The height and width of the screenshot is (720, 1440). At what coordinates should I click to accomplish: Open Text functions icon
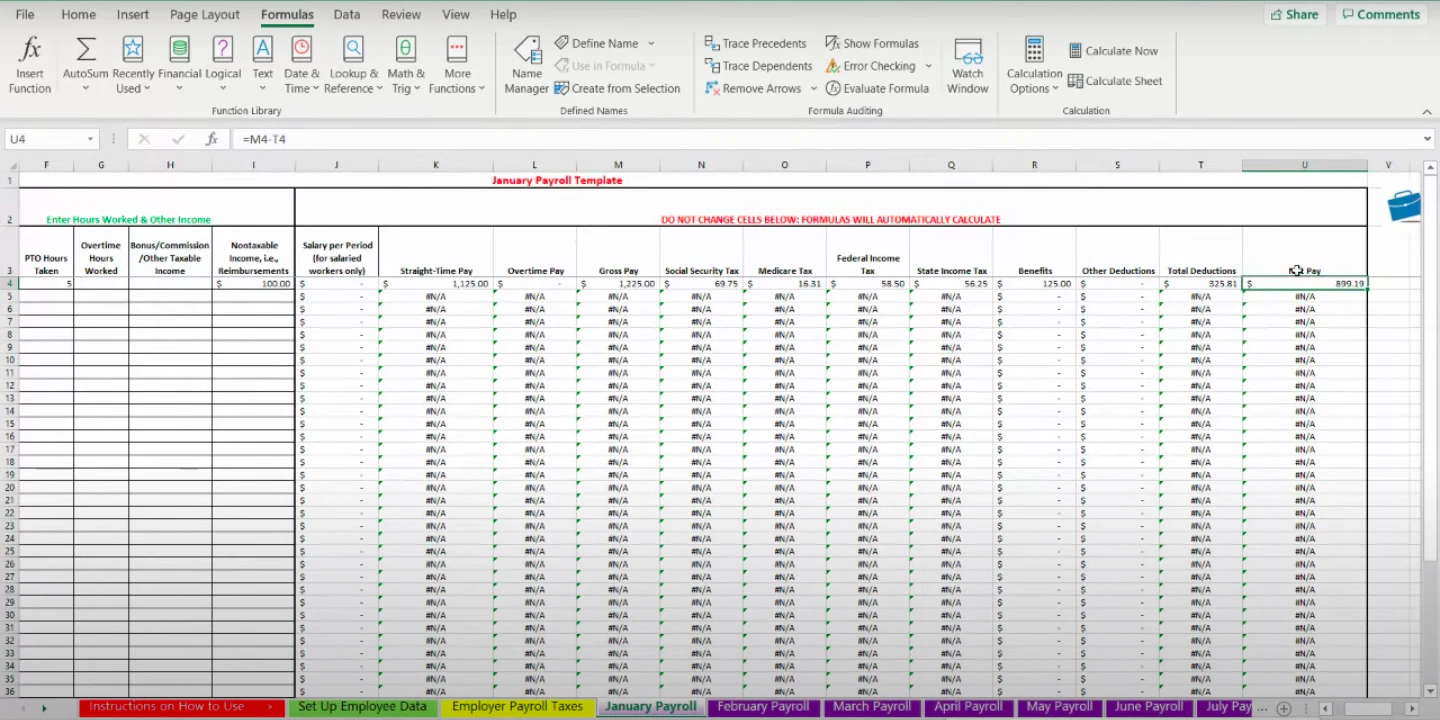point(262,49)
